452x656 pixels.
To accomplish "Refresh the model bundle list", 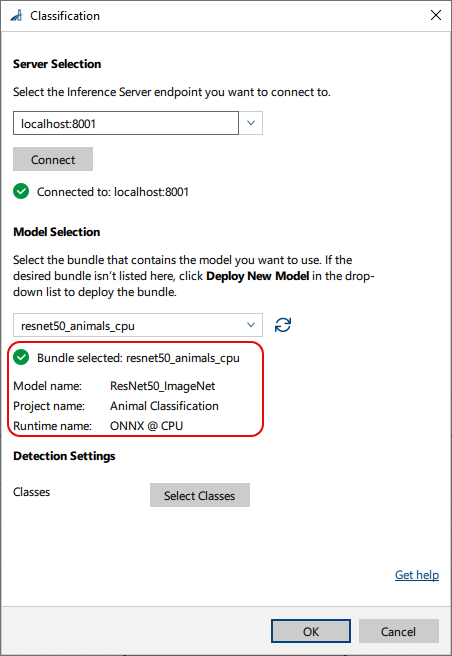I will click(283, 325).
